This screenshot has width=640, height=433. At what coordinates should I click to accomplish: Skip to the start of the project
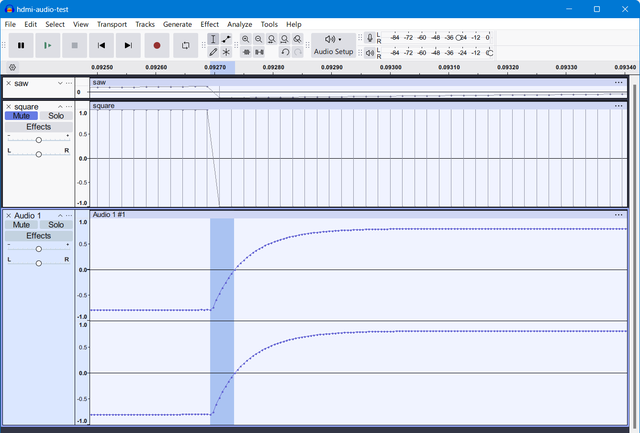101,45
